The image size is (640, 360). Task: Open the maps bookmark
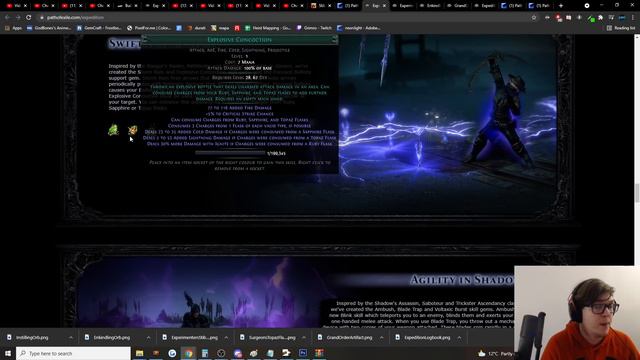[x=220, y=28]
